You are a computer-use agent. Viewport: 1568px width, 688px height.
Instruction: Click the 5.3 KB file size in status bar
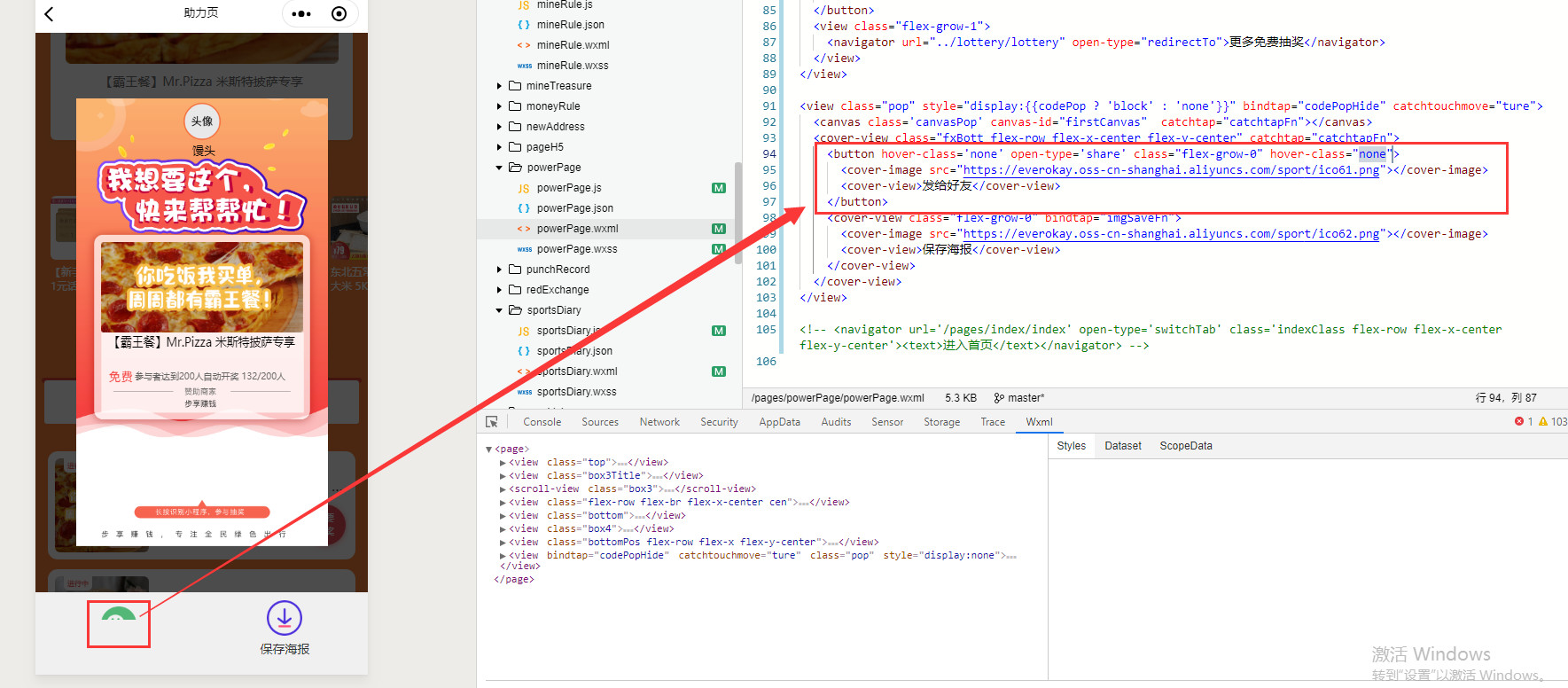[x=961, y=398]
